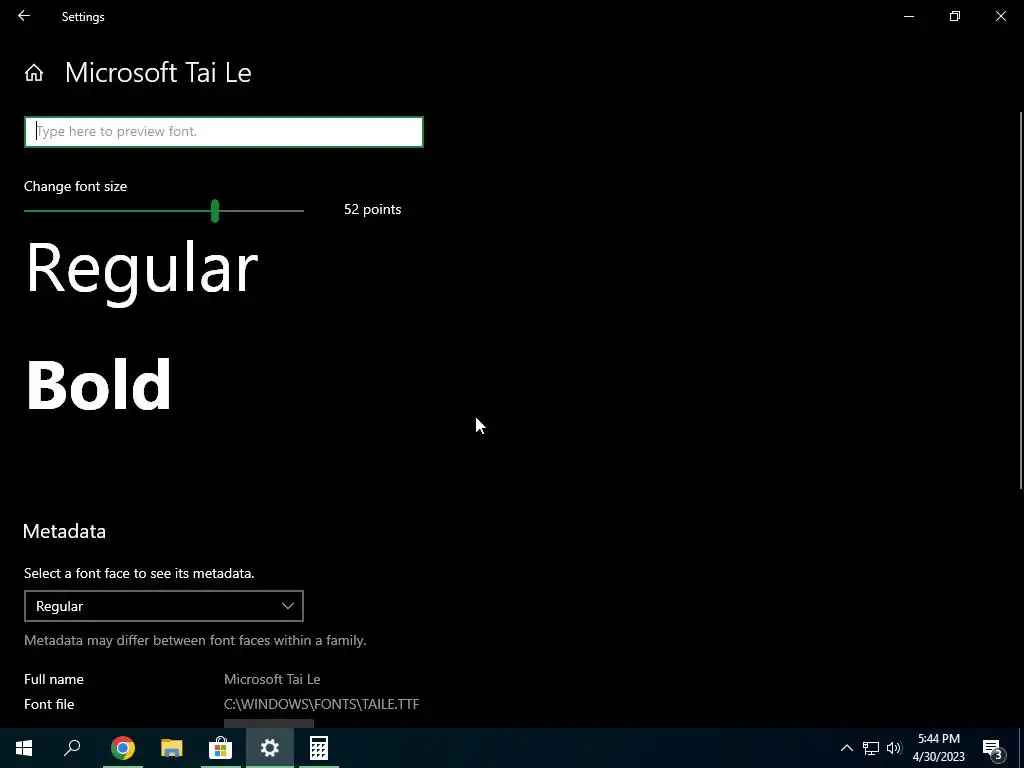Click the font size slider thumb
The image size is (1024, 768).
point(215,211)
